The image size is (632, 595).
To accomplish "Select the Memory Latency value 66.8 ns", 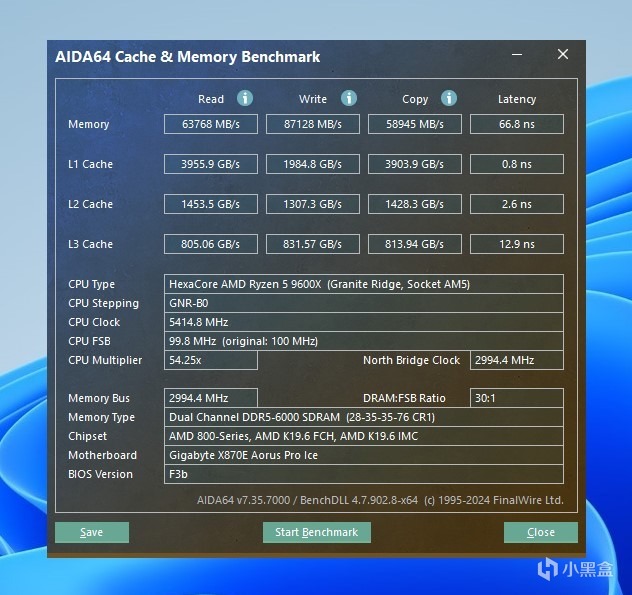I will coord(517,124).
